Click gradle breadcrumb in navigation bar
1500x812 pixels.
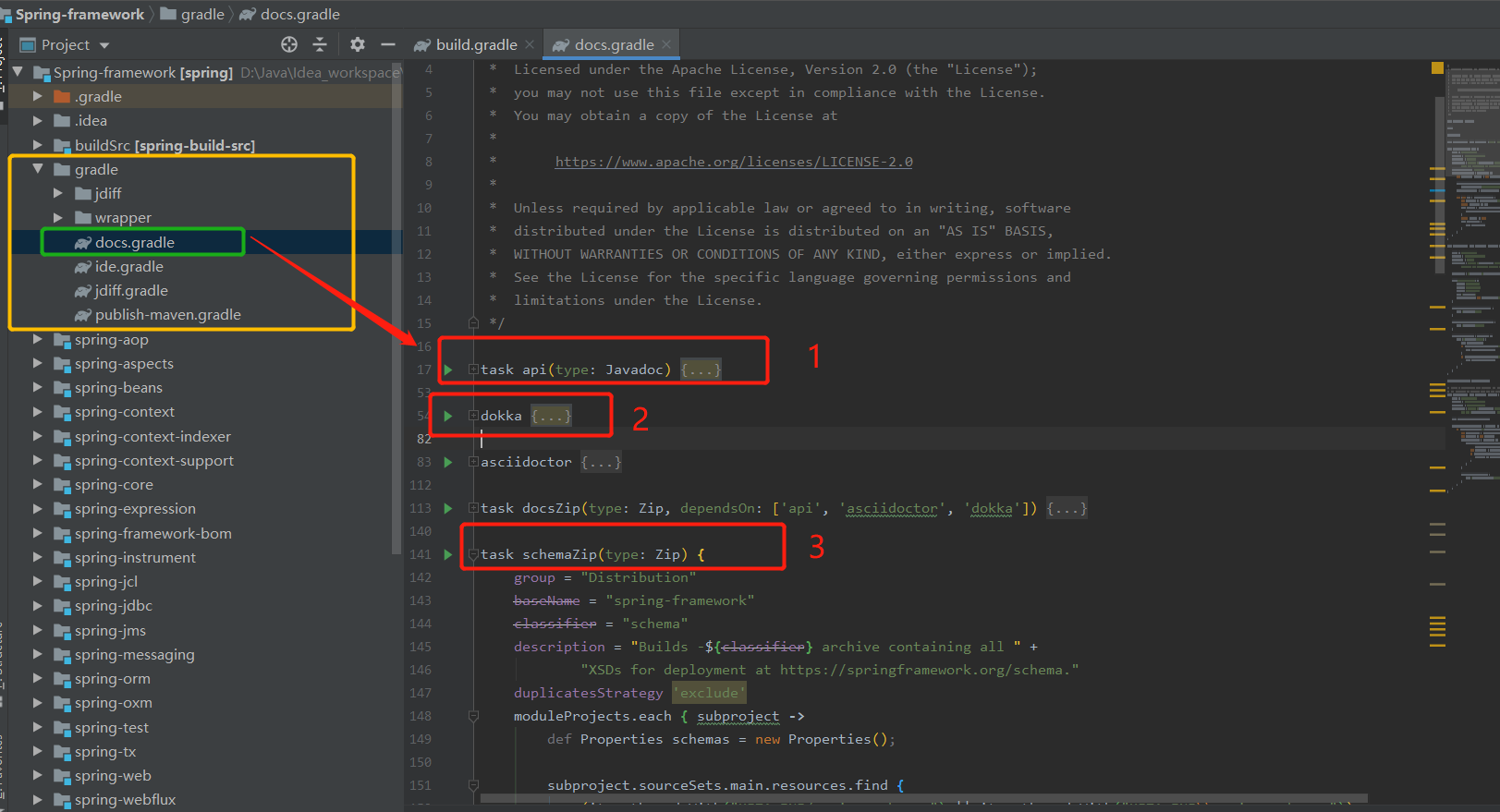coord(202,14)
